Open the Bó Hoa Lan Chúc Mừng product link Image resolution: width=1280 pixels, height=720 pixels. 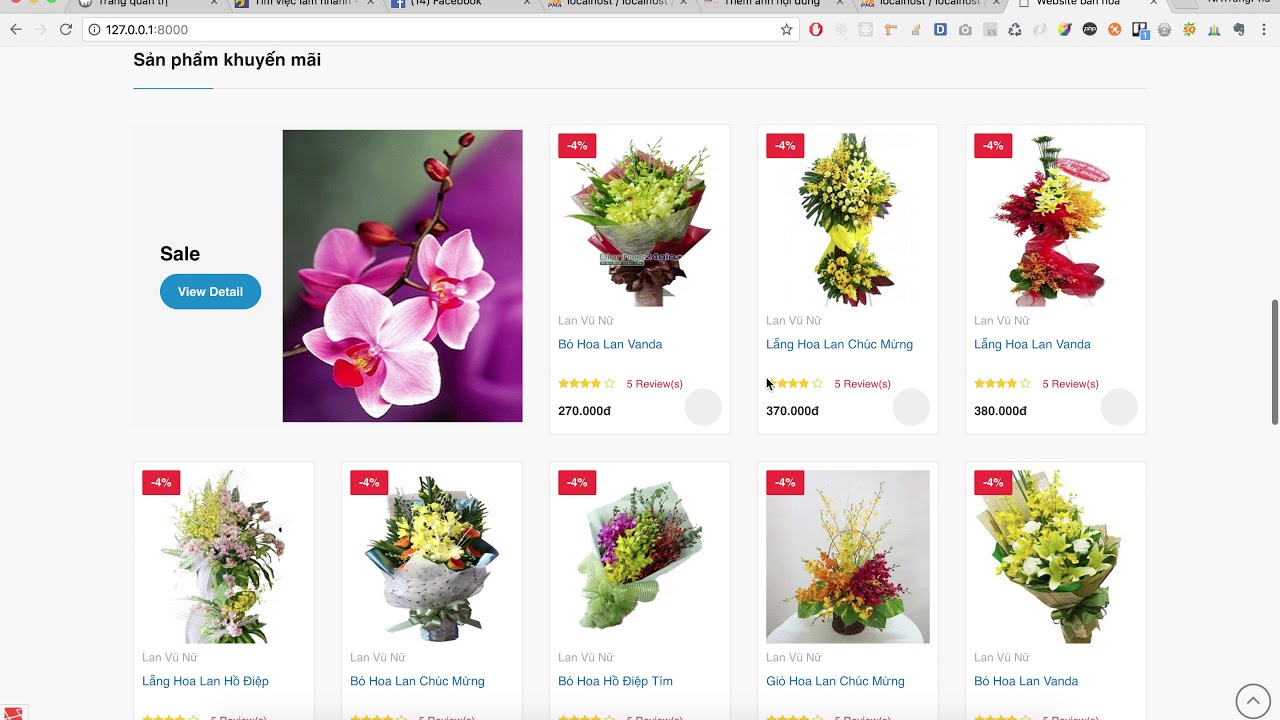point(417,681)
